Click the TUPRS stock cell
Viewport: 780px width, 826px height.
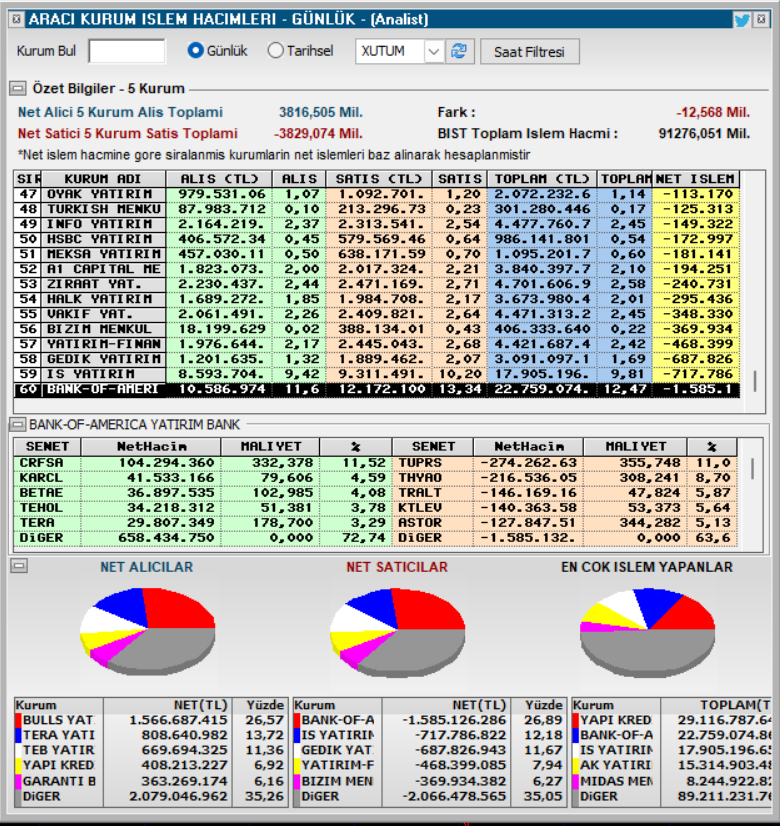pyautogui.click(x=433, y=463)
